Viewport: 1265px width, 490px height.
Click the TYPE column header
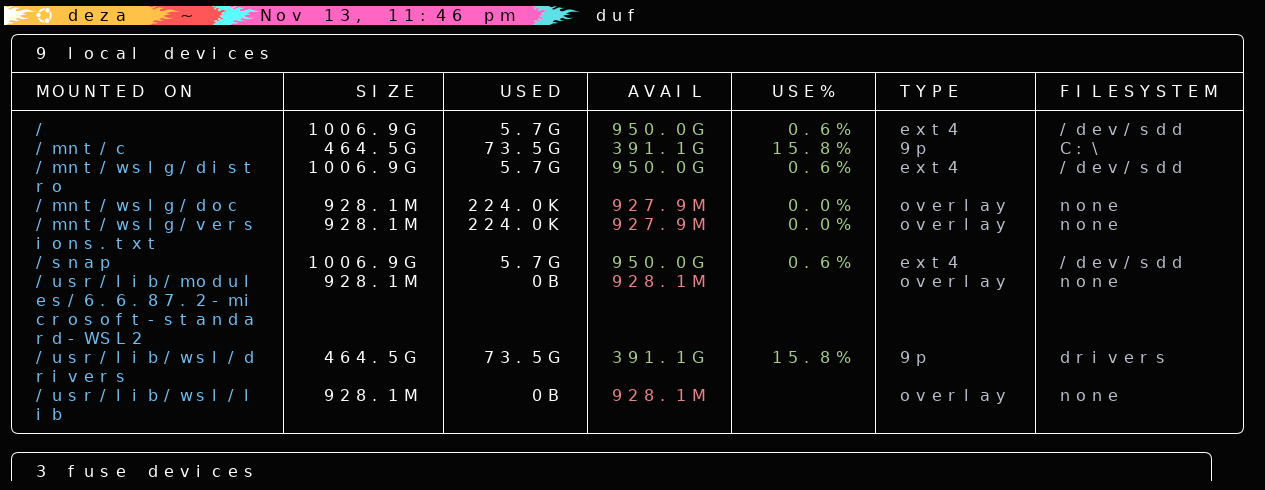click(x=930, y=92)
